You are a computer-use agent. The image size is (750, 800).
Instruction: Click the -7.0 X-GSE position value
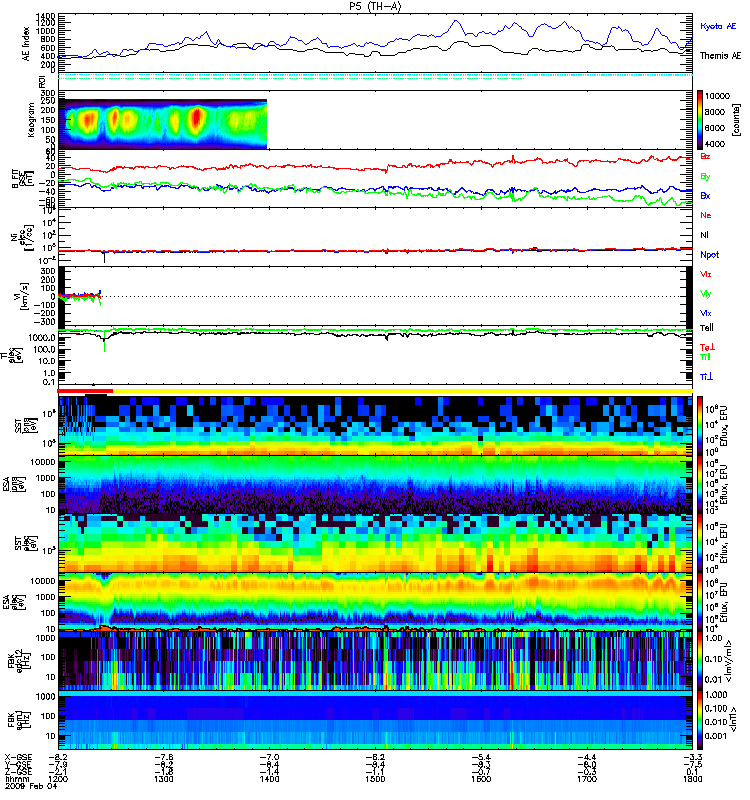coord(269,757)
